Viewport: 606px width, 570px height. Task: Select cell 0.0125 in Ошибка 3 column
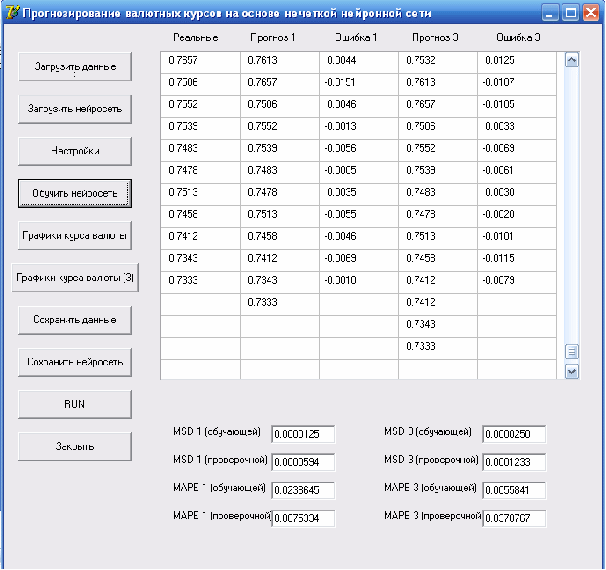[517, 62]
